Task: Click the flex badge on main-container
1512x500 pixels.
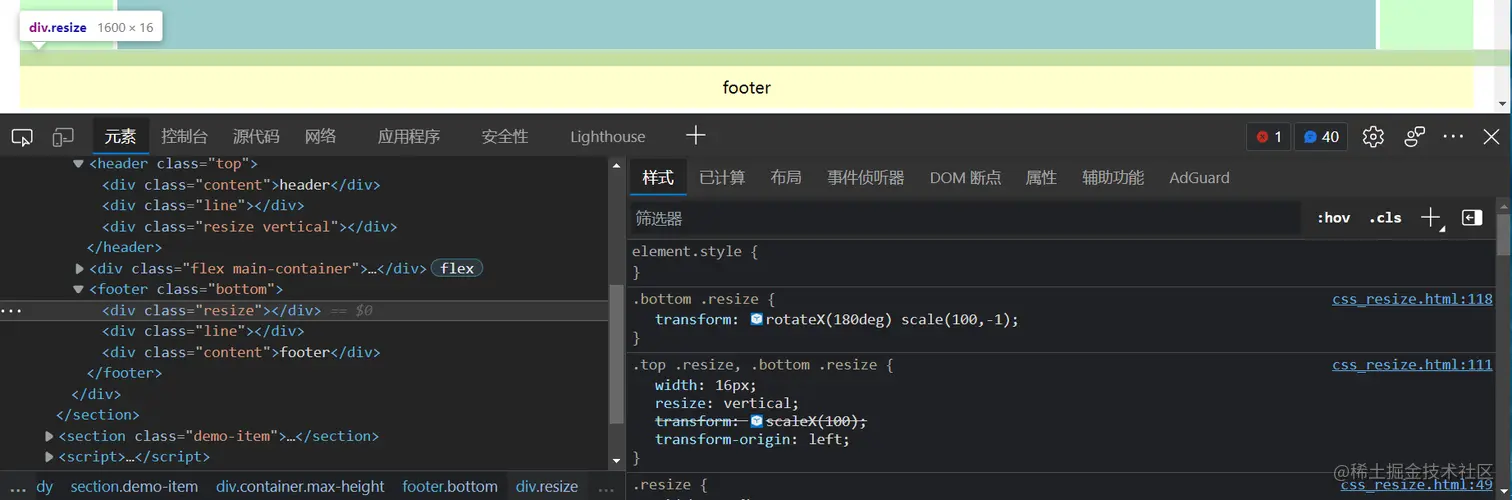Action: [457, 268]
